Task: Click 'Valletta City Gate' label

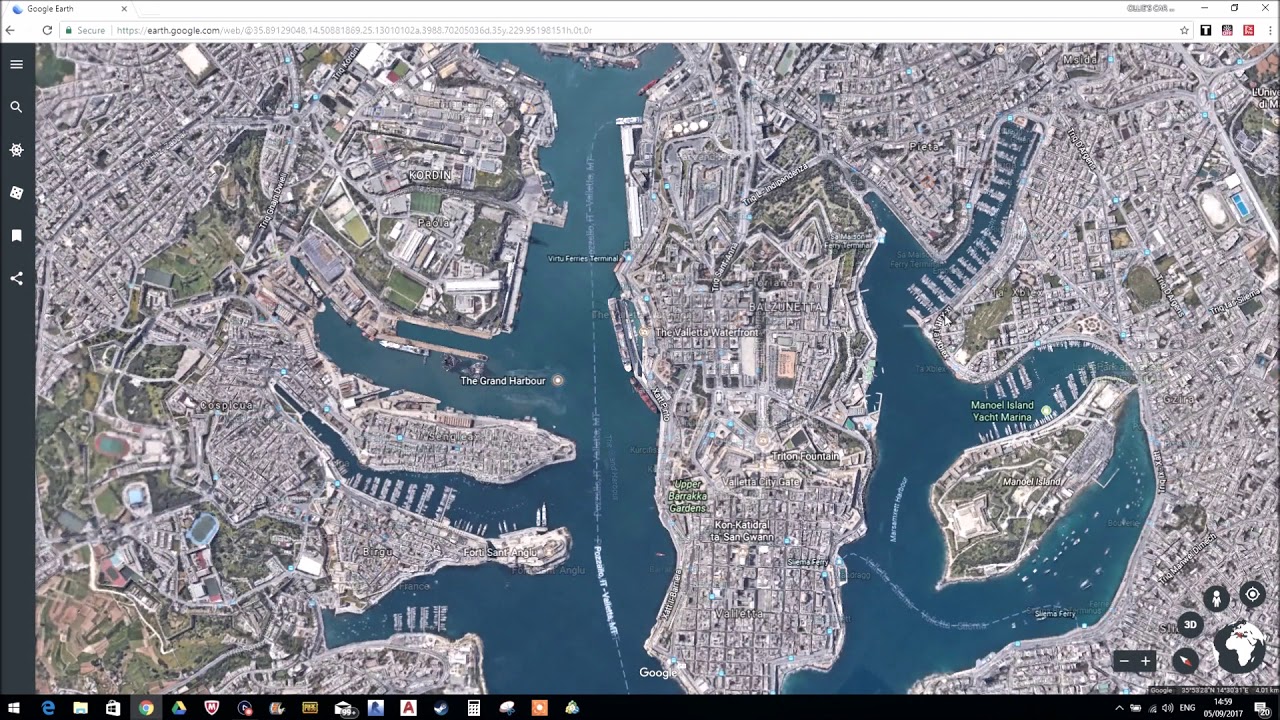Action: (761, 482)
